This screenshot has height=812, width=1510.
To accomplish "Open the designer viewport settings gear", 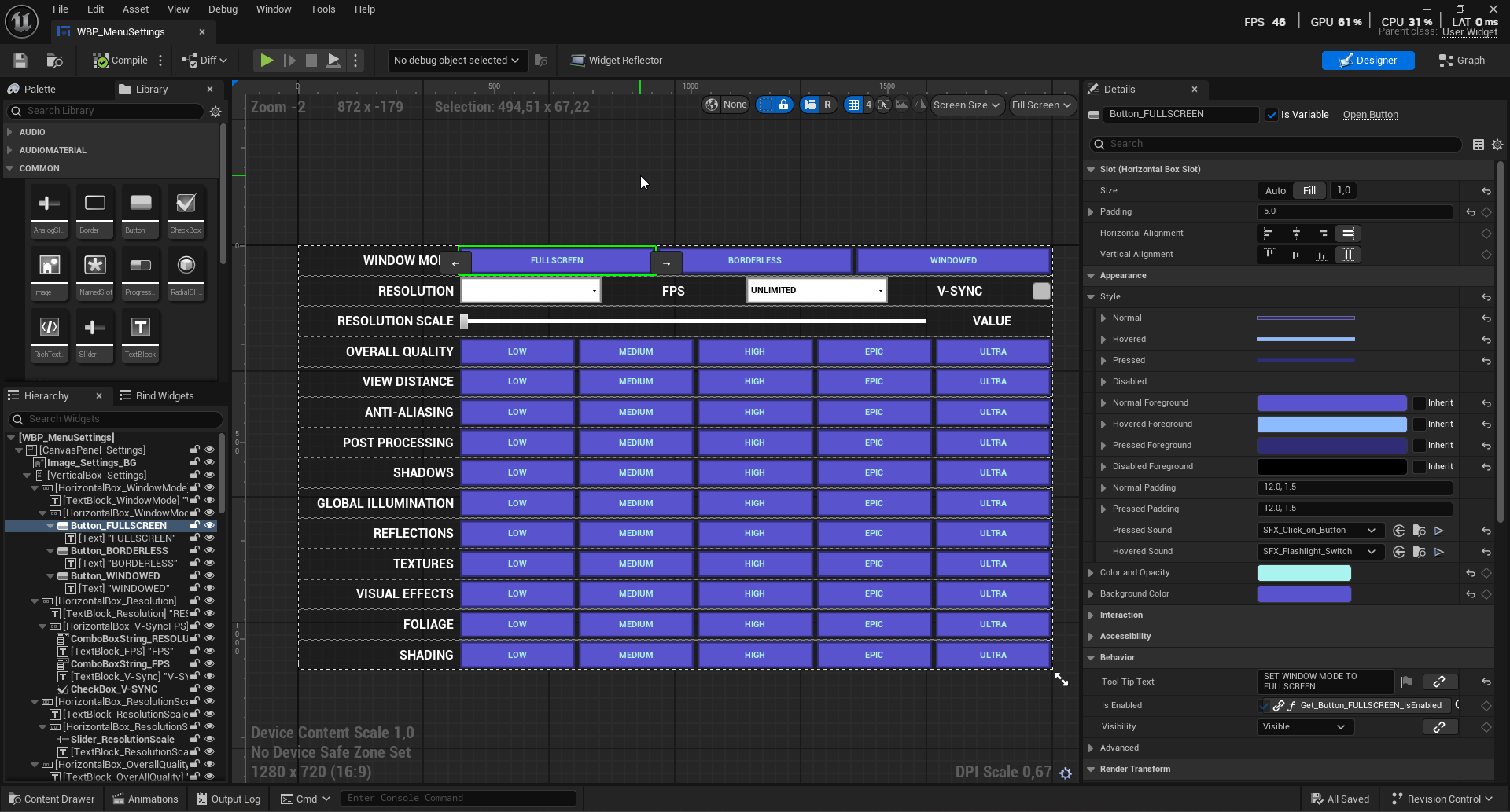I will (1066, 773).
